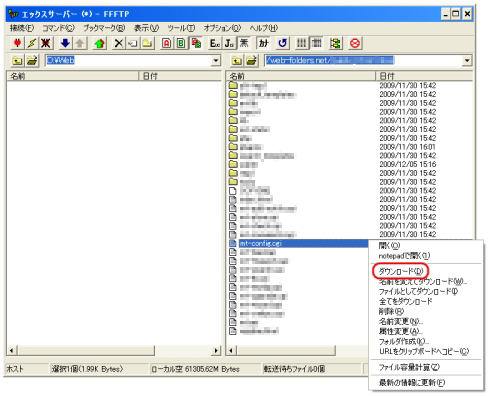This screenshot has height=396, width=500.
Task: Open local folder change icon
Action: (32, 60)
